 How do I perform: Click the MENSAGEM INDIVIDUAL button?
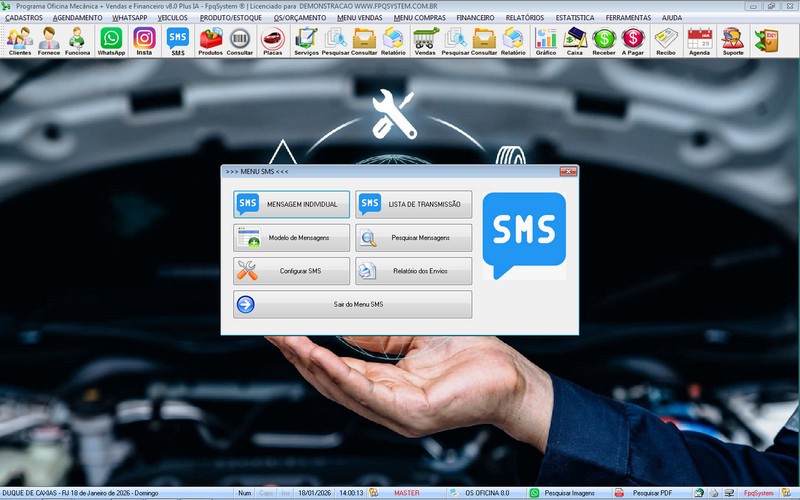pos(292,204)
